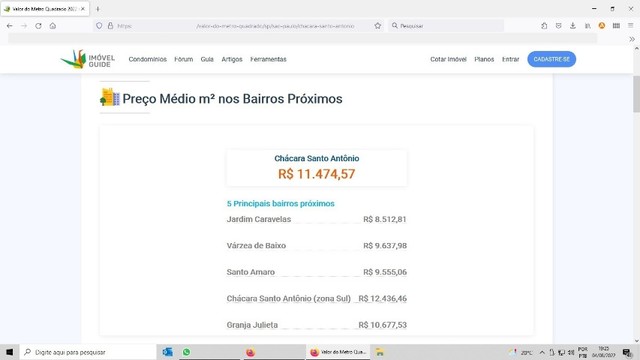The width and height of the screenshot is (640, 360).
Task: Select Chácara Santo Antônio (zona Sul) row
Action: 317,298
